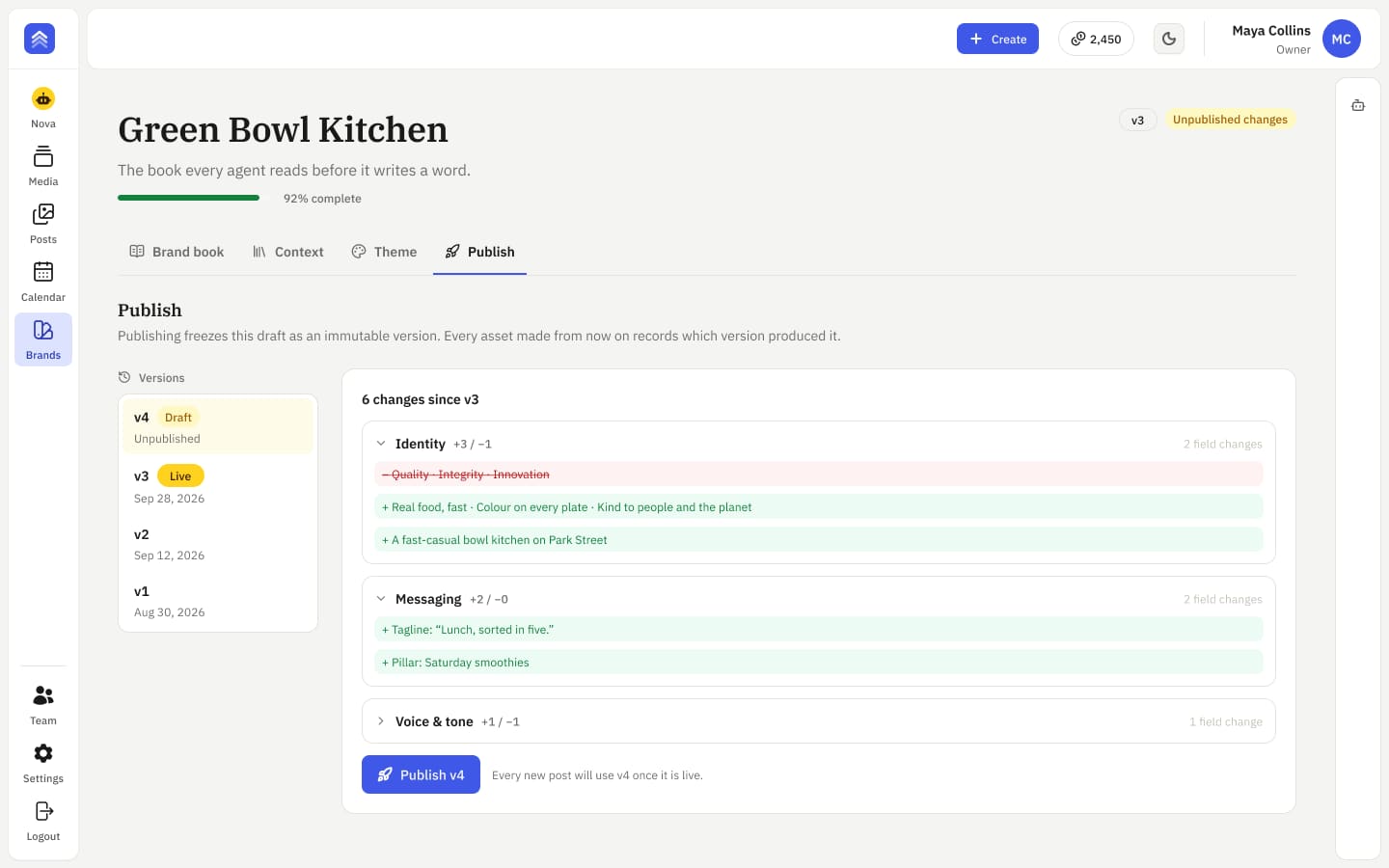Switch to the Brand book tab
This screenshot has height=868, width=1389.
(x=177, y=252)
